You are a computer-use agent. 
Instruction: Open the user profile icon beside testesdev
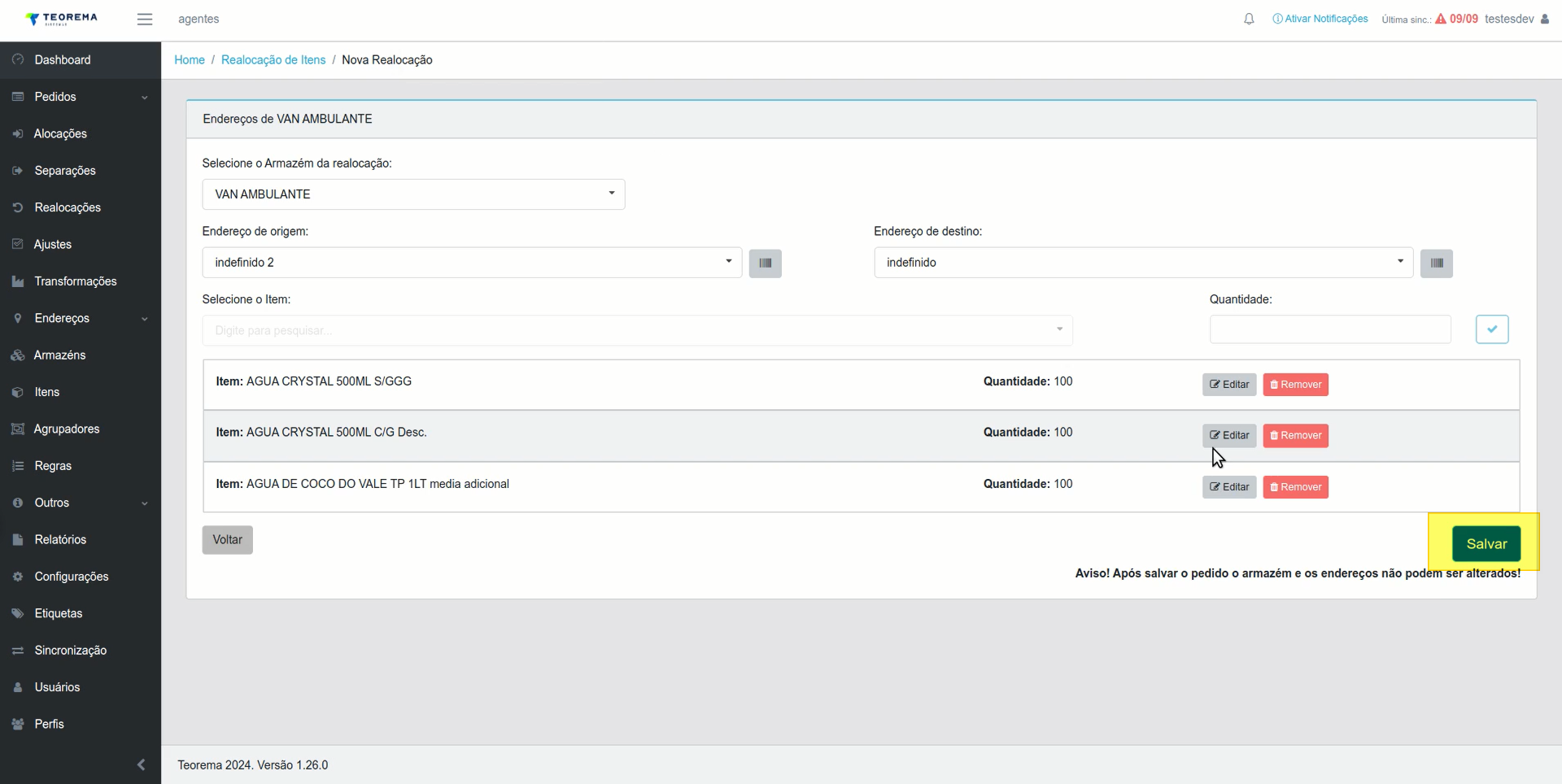tap(1544, 19)
